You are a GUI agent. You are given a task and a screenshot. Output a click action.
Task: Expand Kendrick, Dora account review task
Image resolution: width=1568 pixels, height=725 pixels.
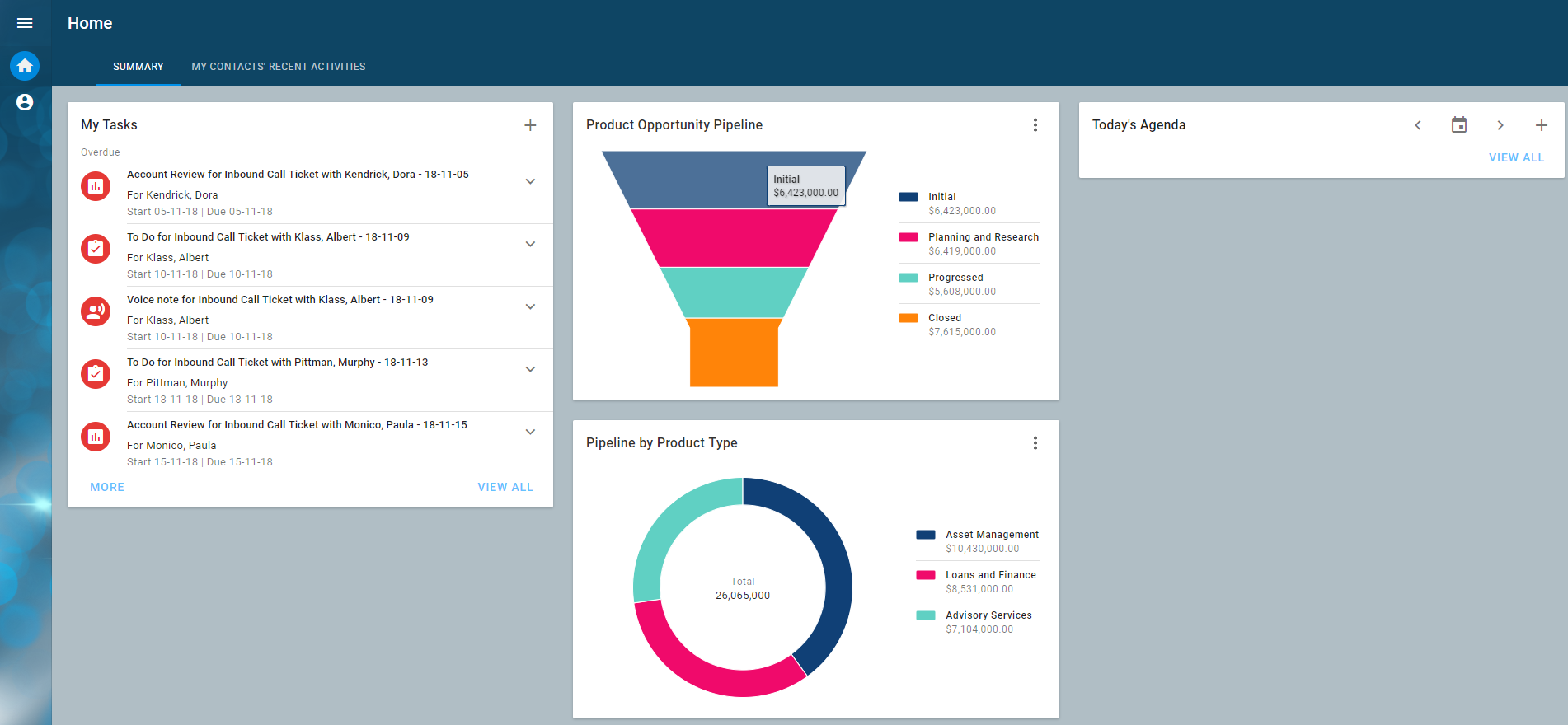(x=530, y=181)
